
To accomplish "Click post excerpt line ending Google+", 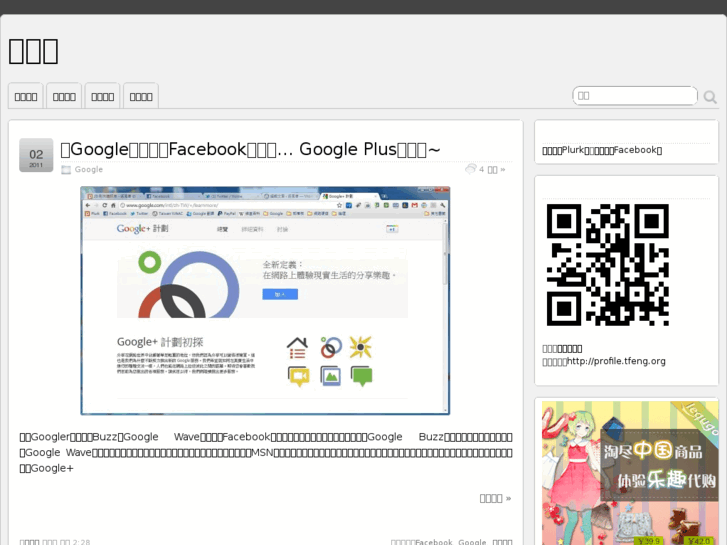I will click(46, 468).
